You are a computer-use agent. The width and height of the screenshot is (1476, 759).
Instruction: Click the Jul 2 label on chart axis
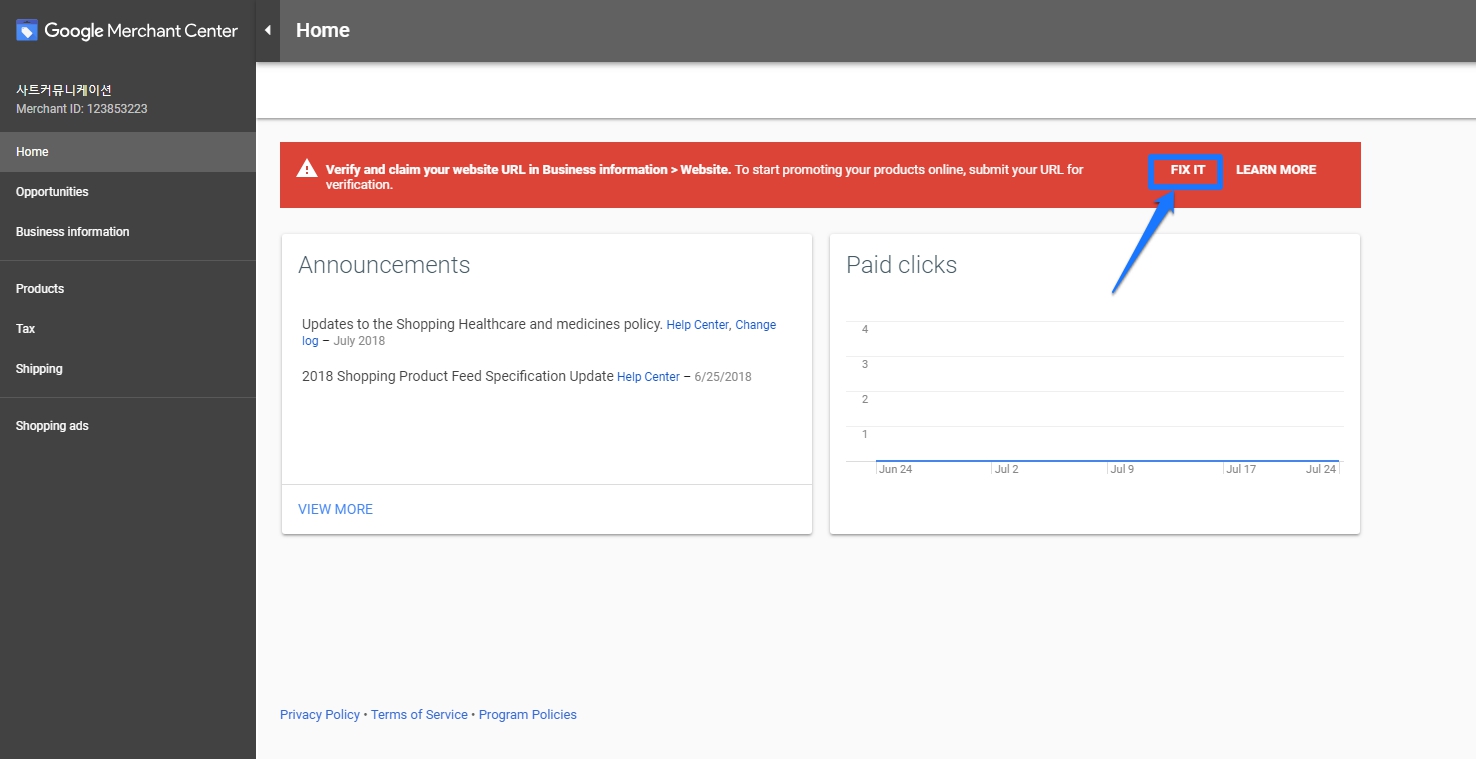(x=1006, y=469)
